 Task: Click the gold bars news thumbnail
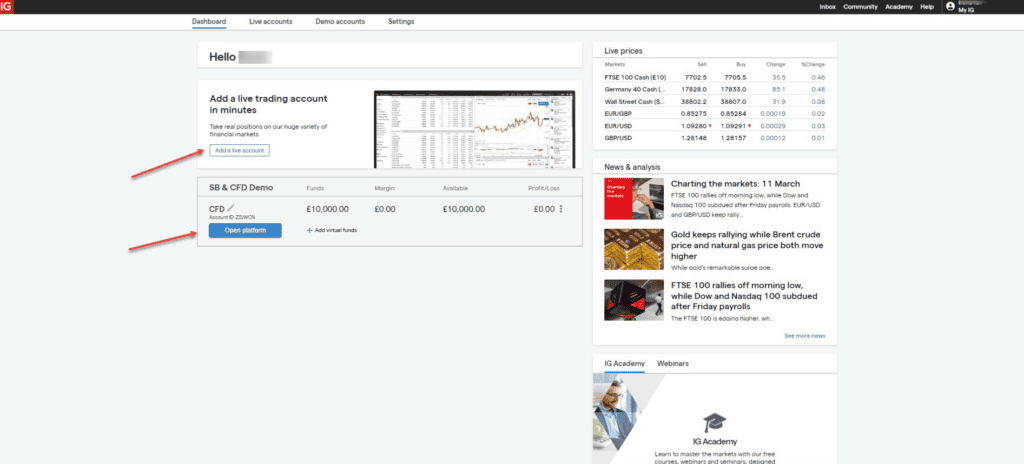(x=634, y=249)
